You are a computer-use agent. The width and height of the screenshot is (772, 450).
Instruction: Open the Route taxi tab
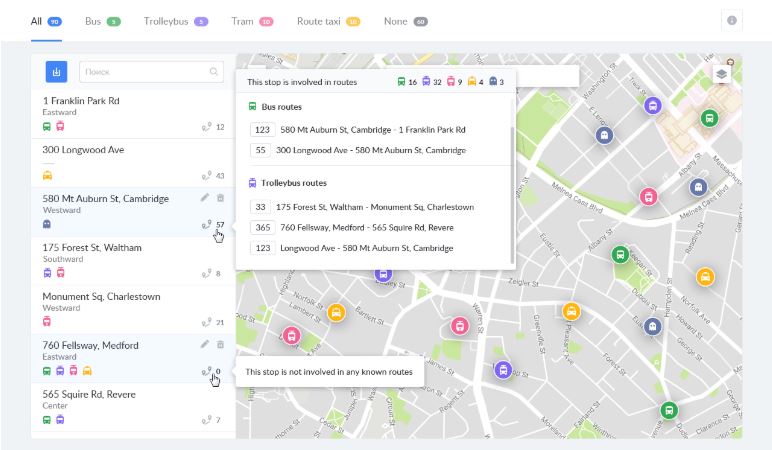tap(328, 20)
